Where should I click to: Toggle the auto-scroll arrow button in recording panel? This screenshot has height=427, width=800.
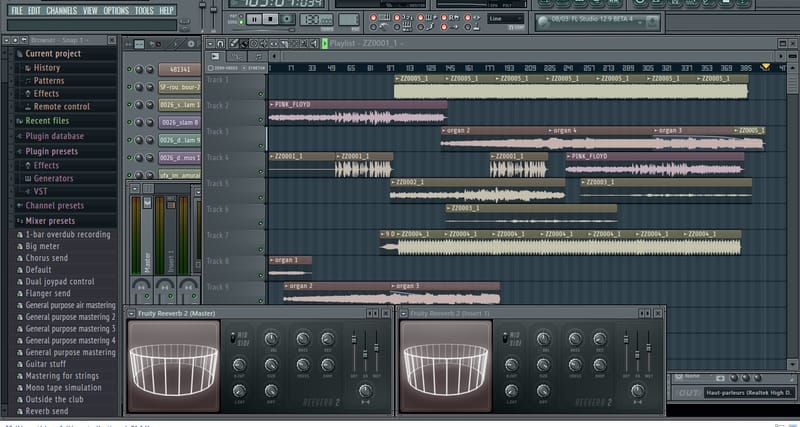click(449, 27)
